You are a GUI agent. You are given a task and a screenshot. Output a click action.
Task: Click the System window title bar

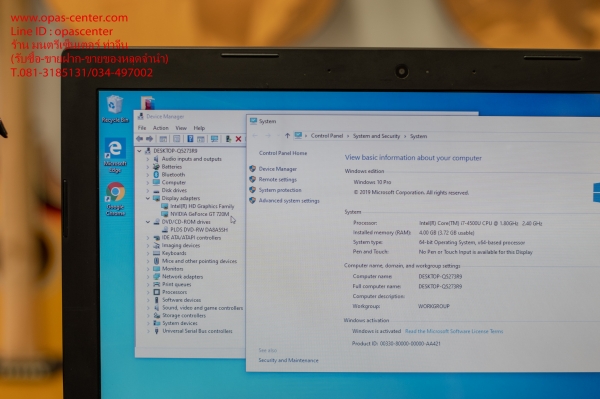423,121
